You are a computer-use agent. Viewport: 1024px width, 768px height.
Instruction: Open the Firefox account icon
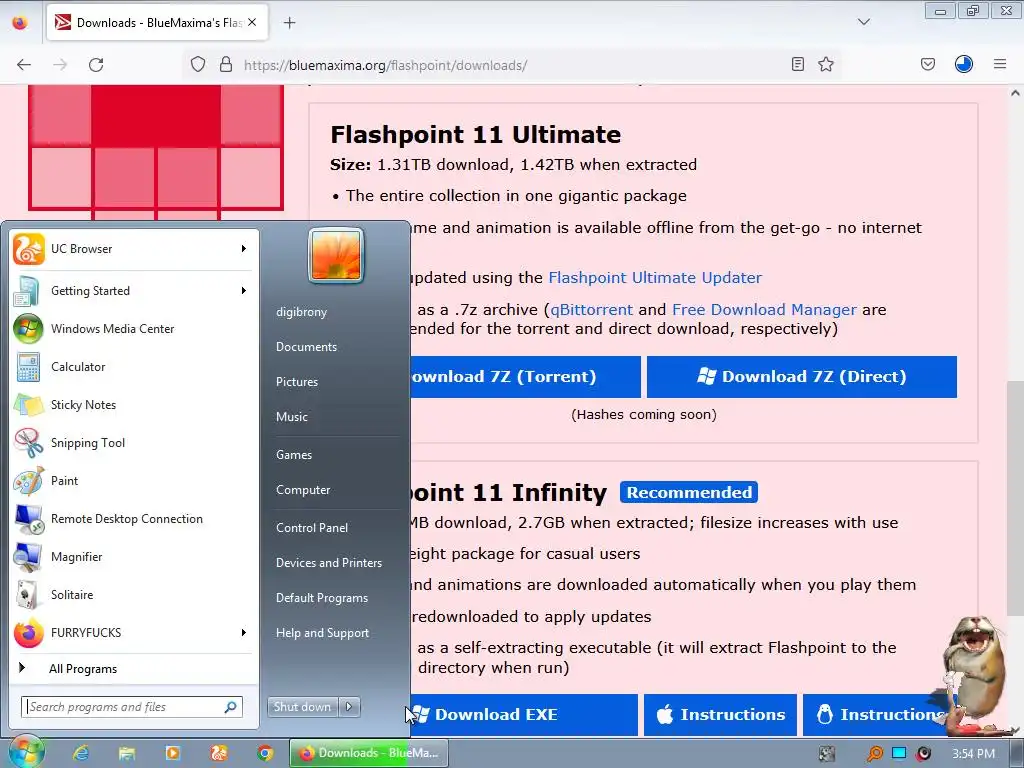point(964,64)
